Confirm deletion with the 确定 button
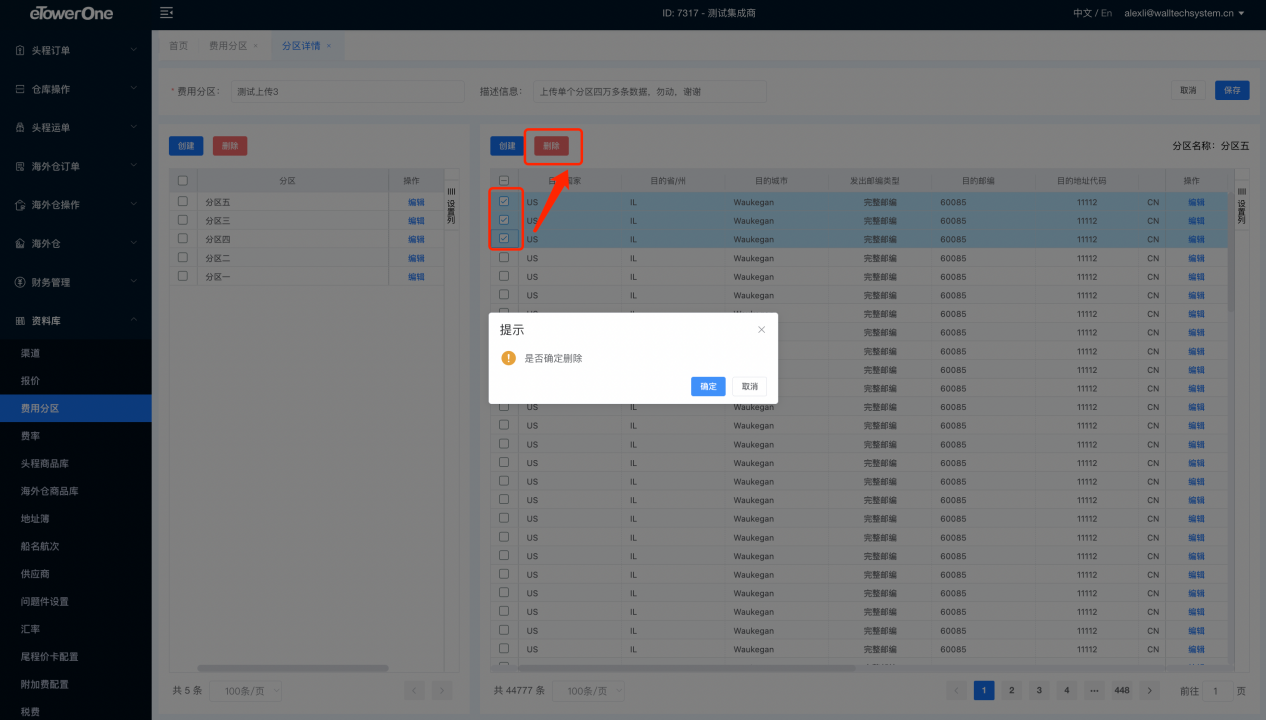Viewport: 1266px width, 720px height. pos(708,386)
